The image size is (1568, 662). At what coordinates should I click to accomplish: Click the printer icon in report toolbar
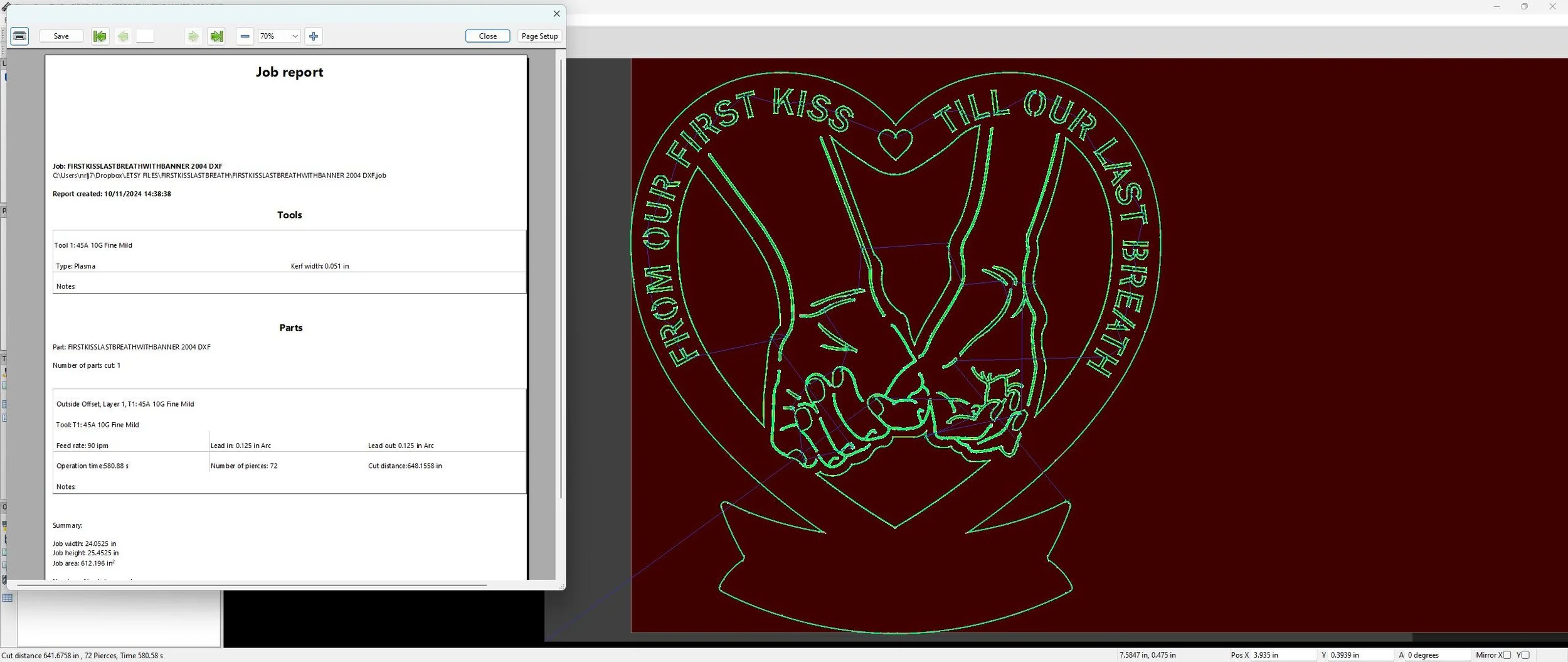pyautogui.click(x=20, y=36)
